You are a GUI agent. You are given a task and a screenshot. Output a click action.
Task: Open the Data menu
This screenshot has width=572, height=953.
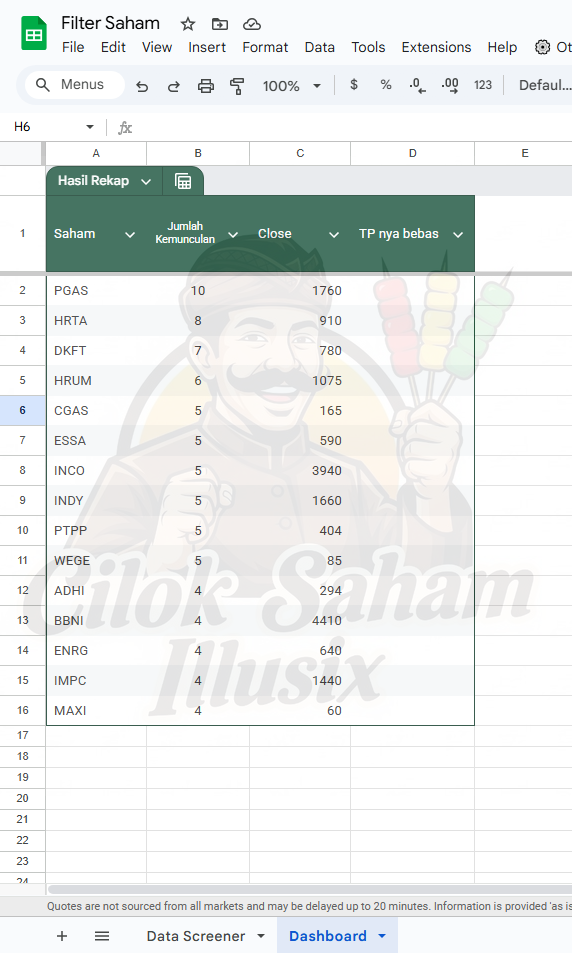coord(320,47)
